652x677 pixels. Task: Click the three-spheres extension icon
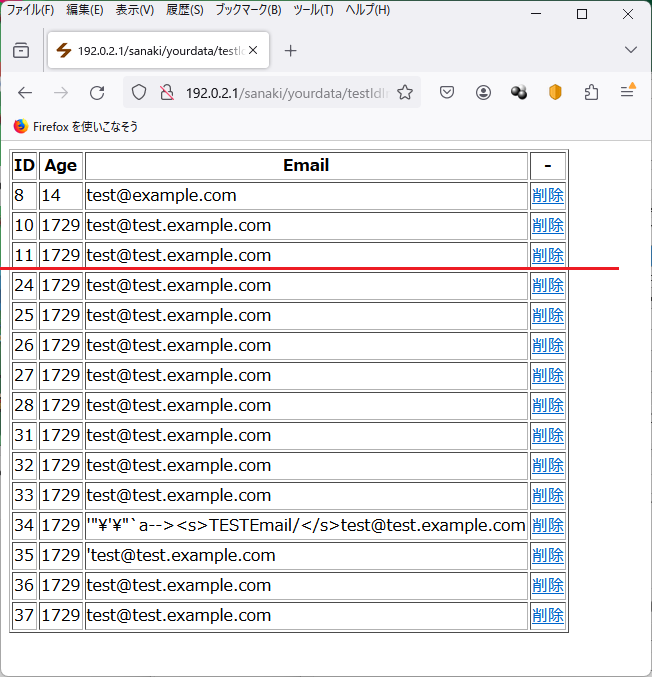coord(519,92)
